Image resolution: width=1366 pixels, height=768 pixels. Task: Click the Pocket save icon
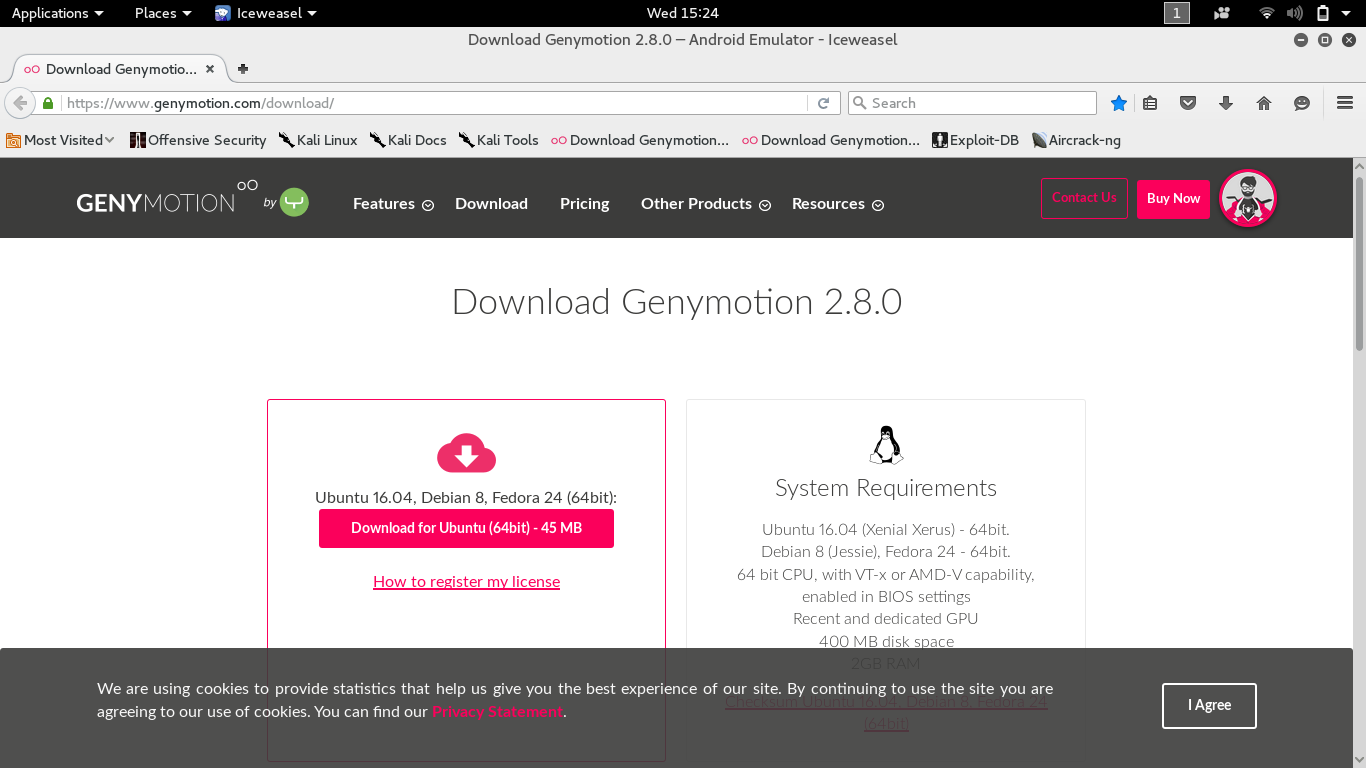tap(1188, 103)
